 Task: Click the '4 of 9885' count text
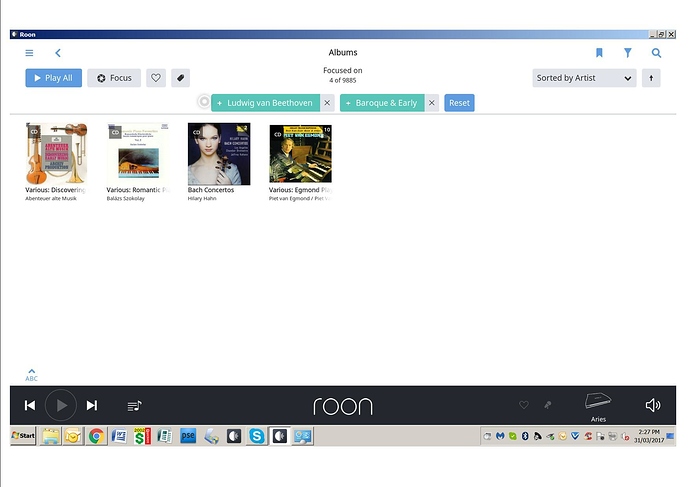343,81
